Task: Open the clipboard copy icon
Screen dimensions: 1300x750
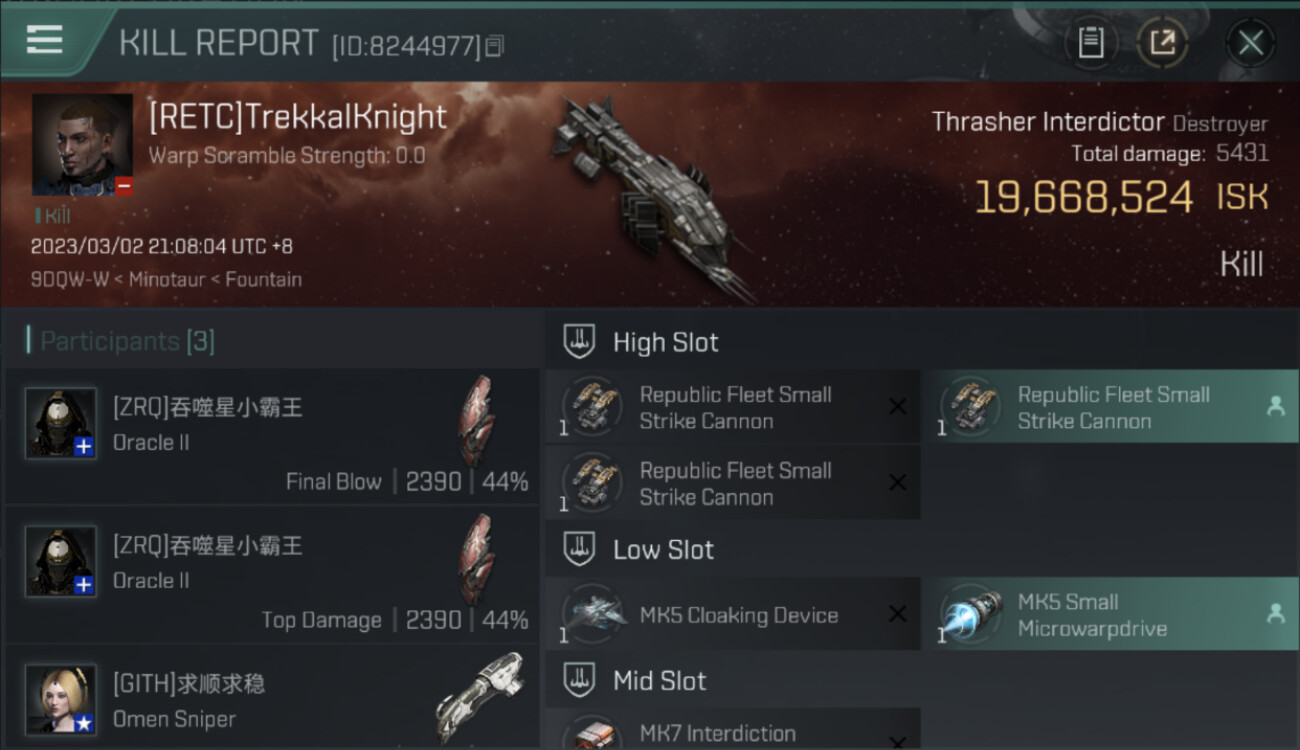Action: click(x=1091, y=42)
